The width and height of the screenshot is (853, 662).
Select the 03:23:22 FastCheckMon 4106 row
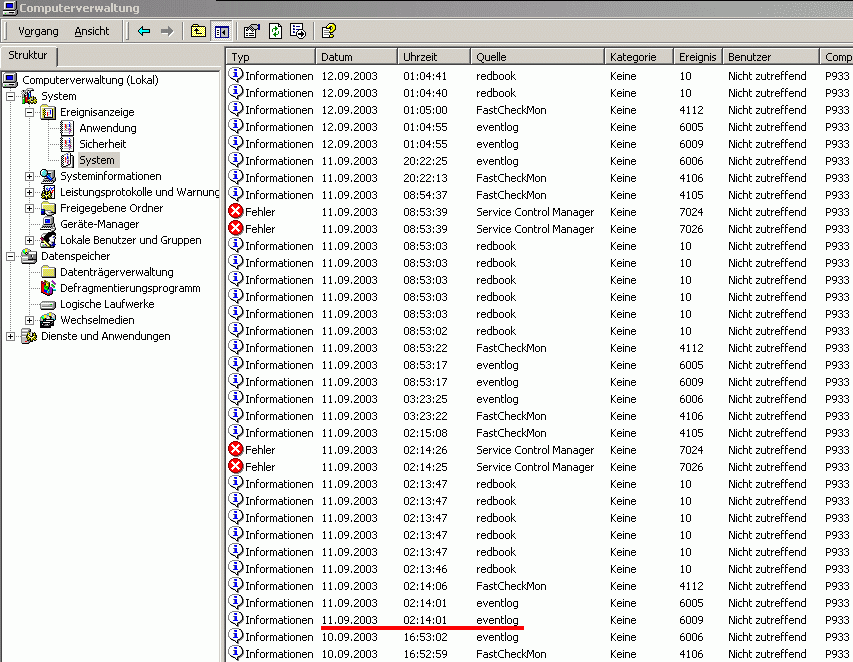[x=540, y=416]
